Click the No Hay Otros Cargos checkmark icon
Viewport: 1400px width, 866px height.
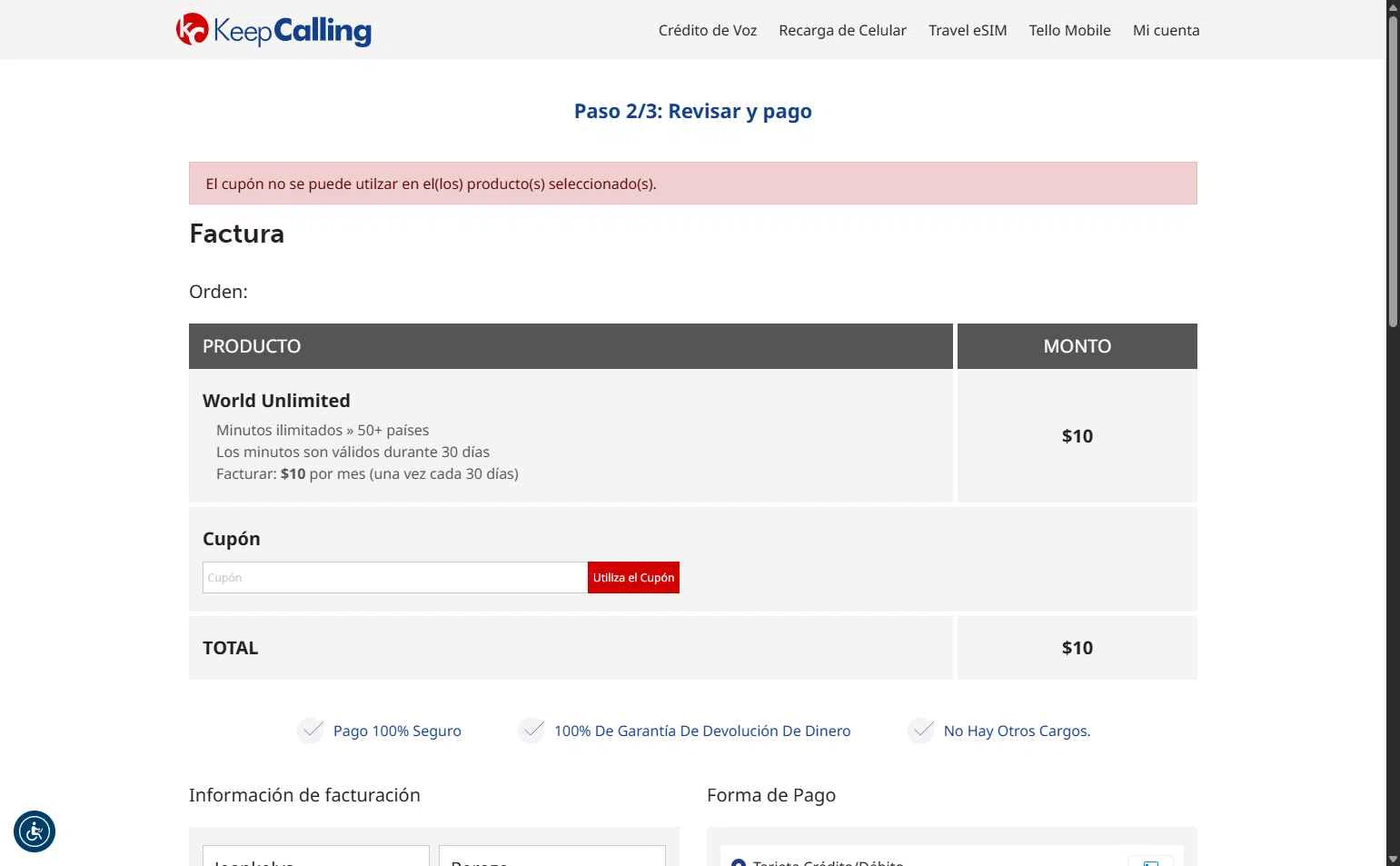(921, 731)
